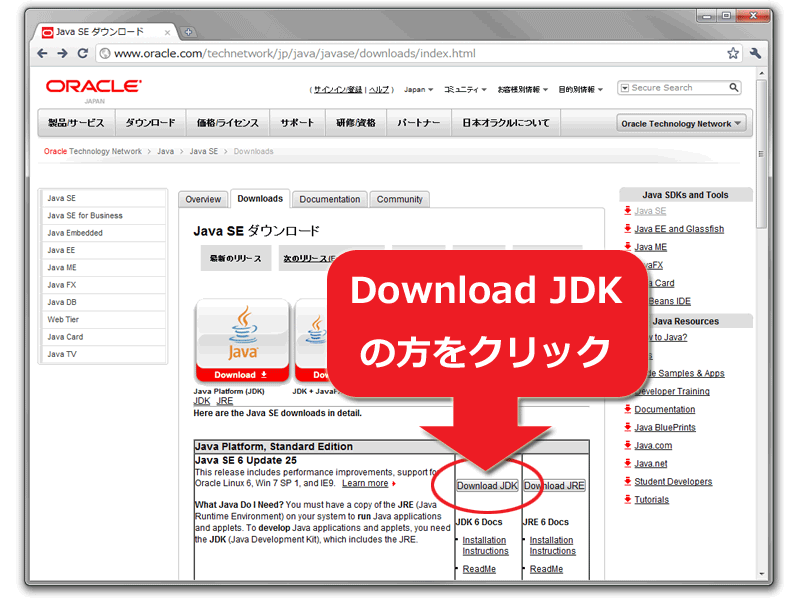Bookmark this page with the star icon
This screenshot has width=800, height=600.
coord(733,53)
